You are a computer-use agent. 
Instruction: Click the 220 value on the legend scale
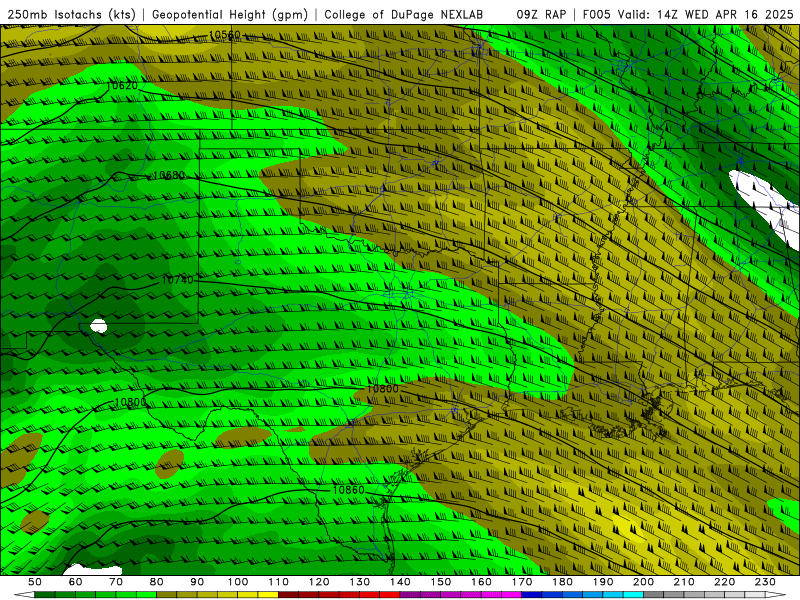(x=725, y=582)
